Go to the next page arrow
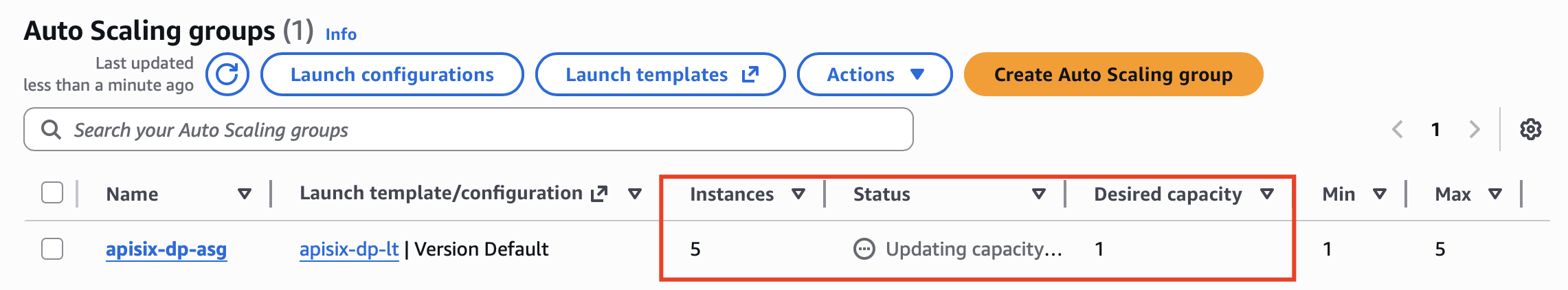The height and width of the screenshot is (290, 1568). (x=1474, y=129)
